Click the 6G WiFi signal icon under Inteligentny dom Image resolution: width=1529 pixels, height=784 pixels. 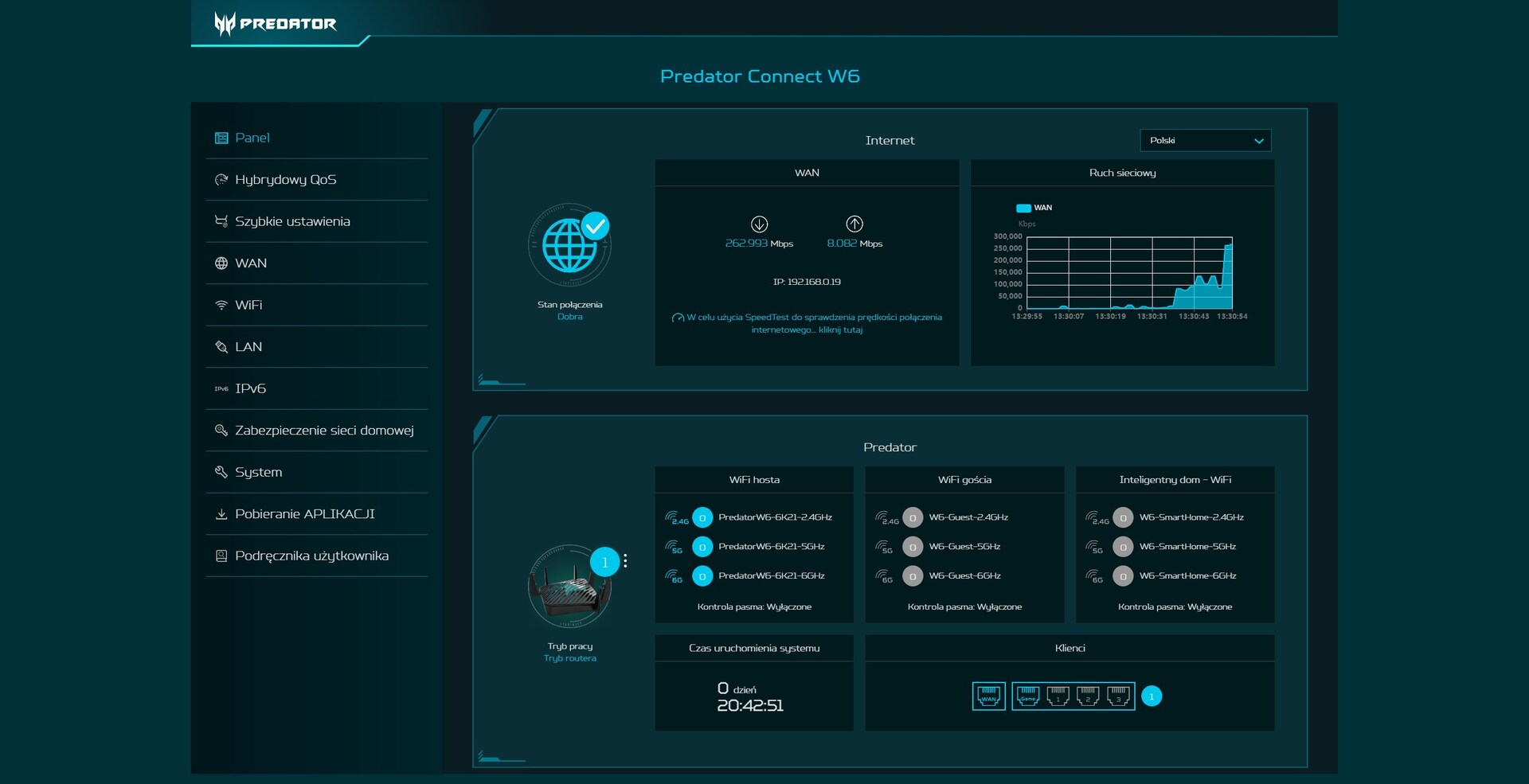1095,575
